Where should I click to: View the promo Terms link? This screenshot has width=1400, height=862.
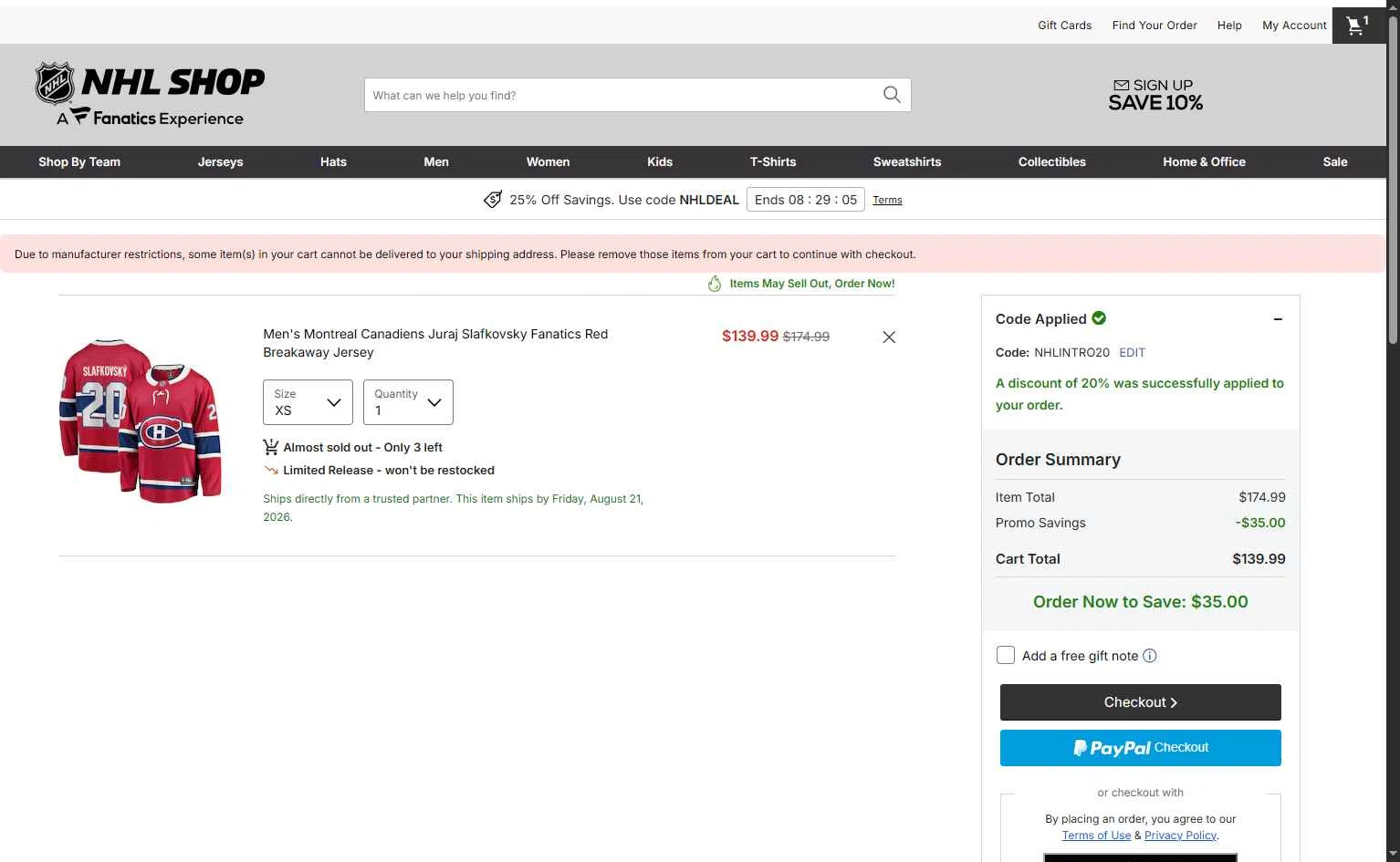tap(887, 200)
